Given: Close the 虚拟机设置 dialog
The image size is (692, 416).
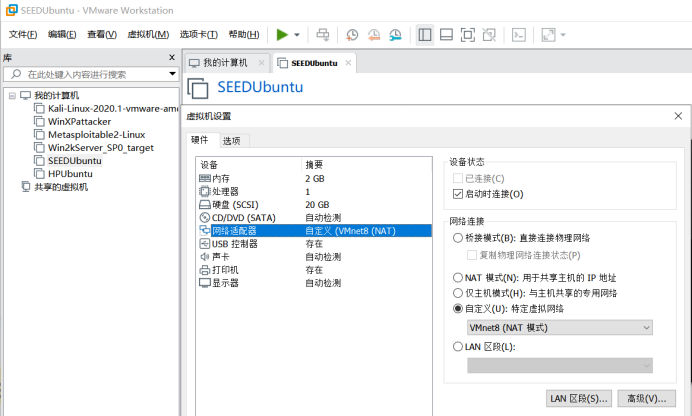Looking at the screenshot, I should (678, 116).
